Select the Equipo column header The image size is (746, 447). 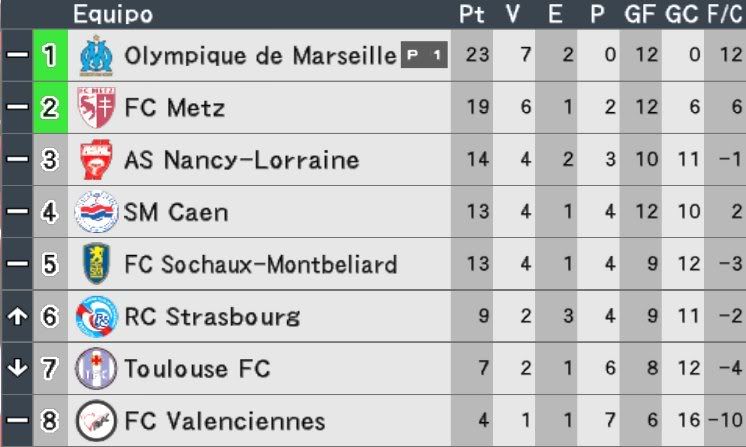[x=113, y=14]
